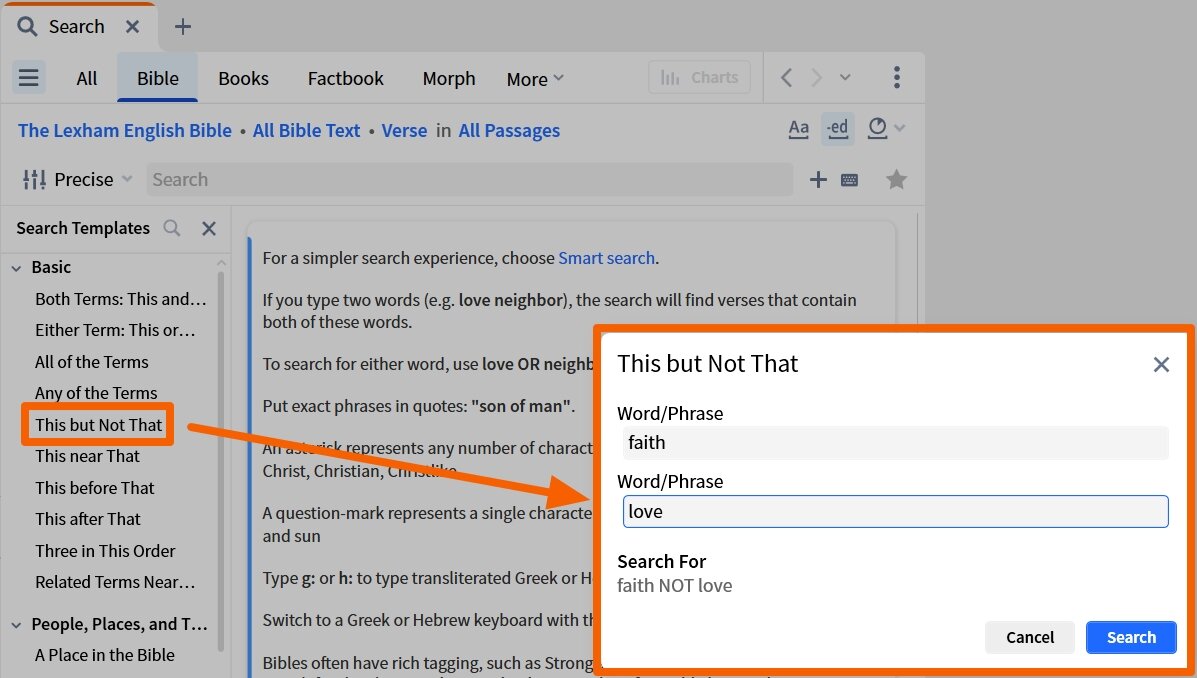Open the three-dot panel options menu
Viewport: 1197px width, 678px height.
pos(897,77)
